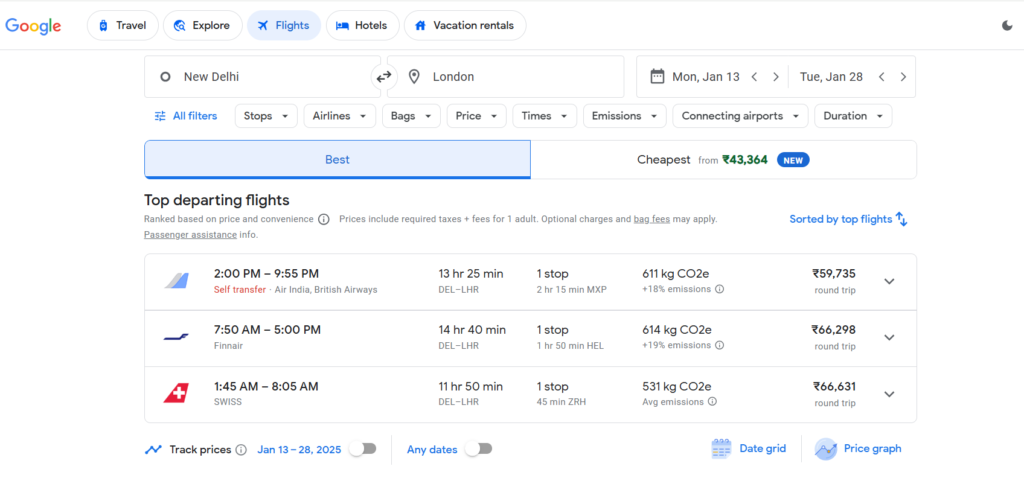Open the Emissions filter dropdown
The width and height of the screenshot is (1024, 478).
point(624,116)
